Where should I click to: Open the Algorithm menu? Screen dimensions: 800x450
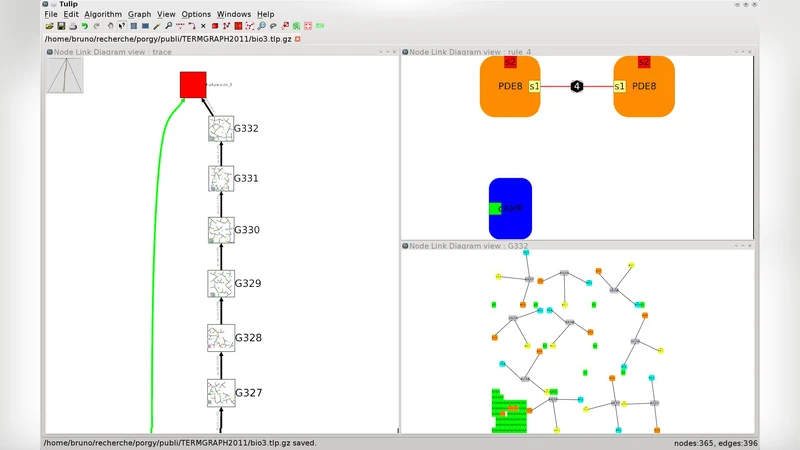click(103, 15)
